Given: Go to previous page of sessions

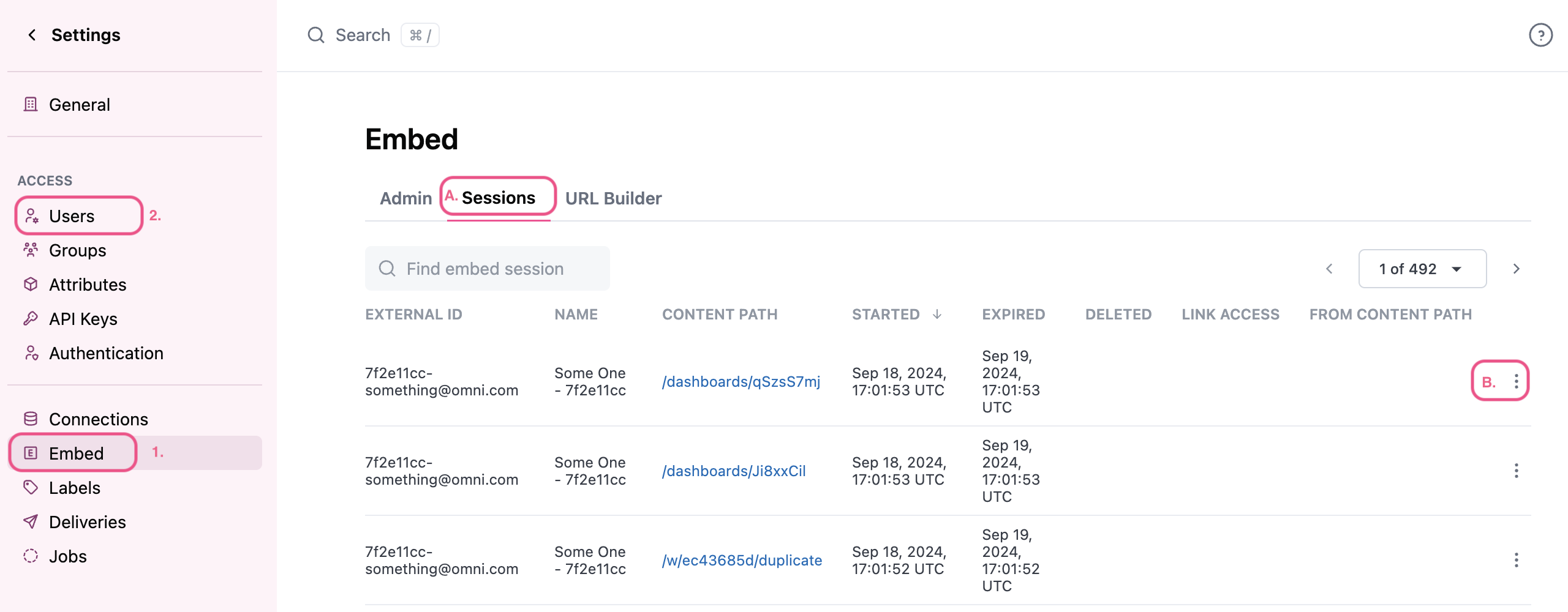Looking at the screenshot, I should [1329, 269].
